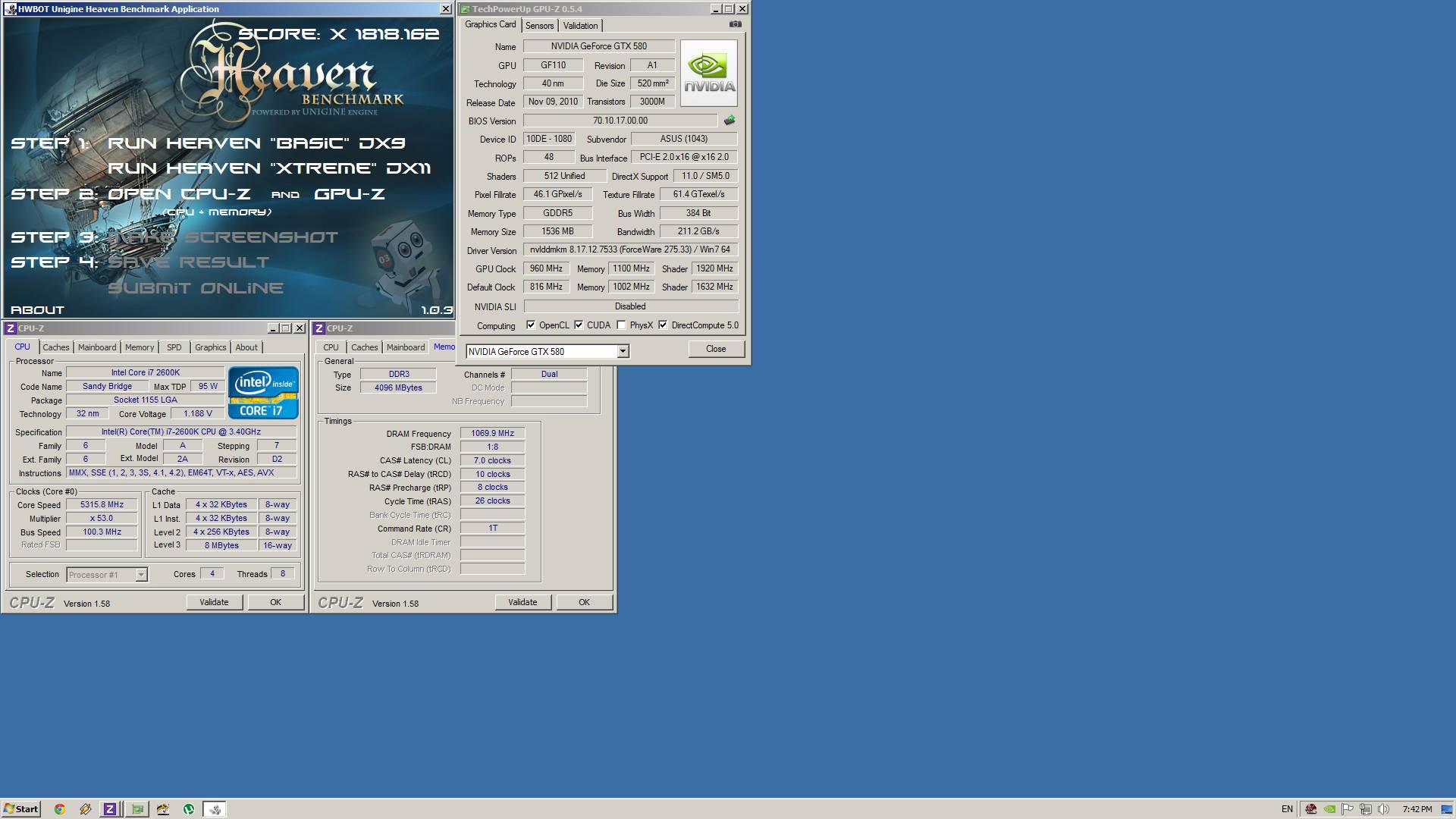1456x819 pixels.
Task: Click Take Screenshot in Heaven Benchmark
Action: (x=222, y=237)
